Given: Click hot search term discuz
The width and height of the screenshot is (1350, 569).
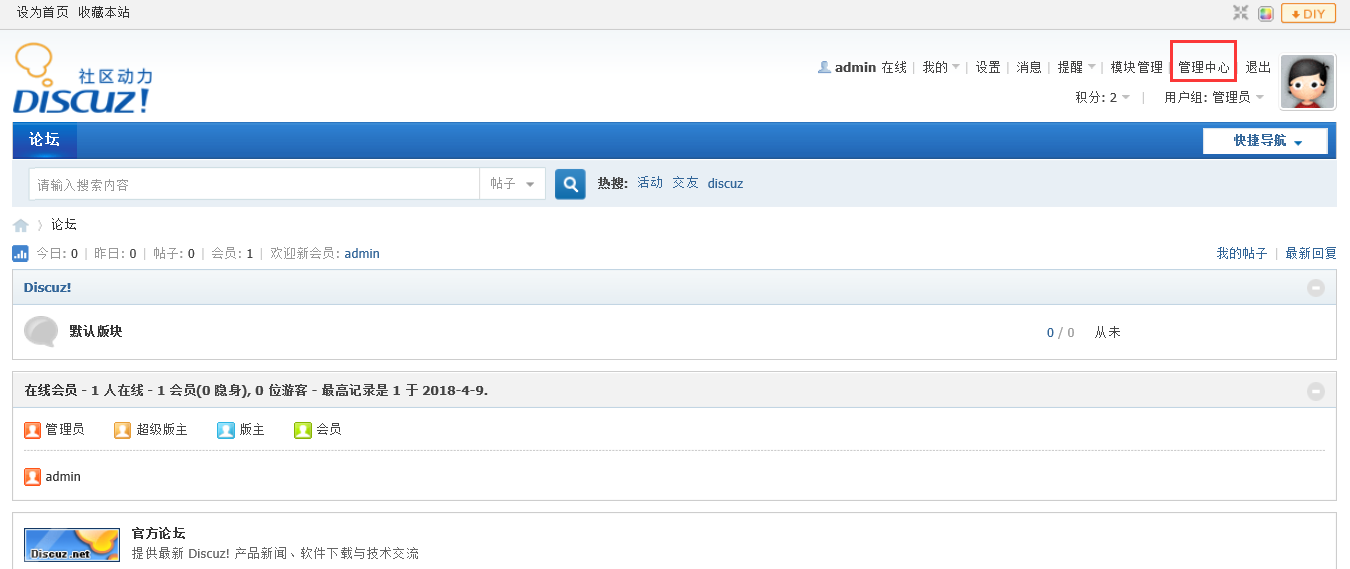Looking at the screenshot, I should pyautogui.click(x=725, y=183).
